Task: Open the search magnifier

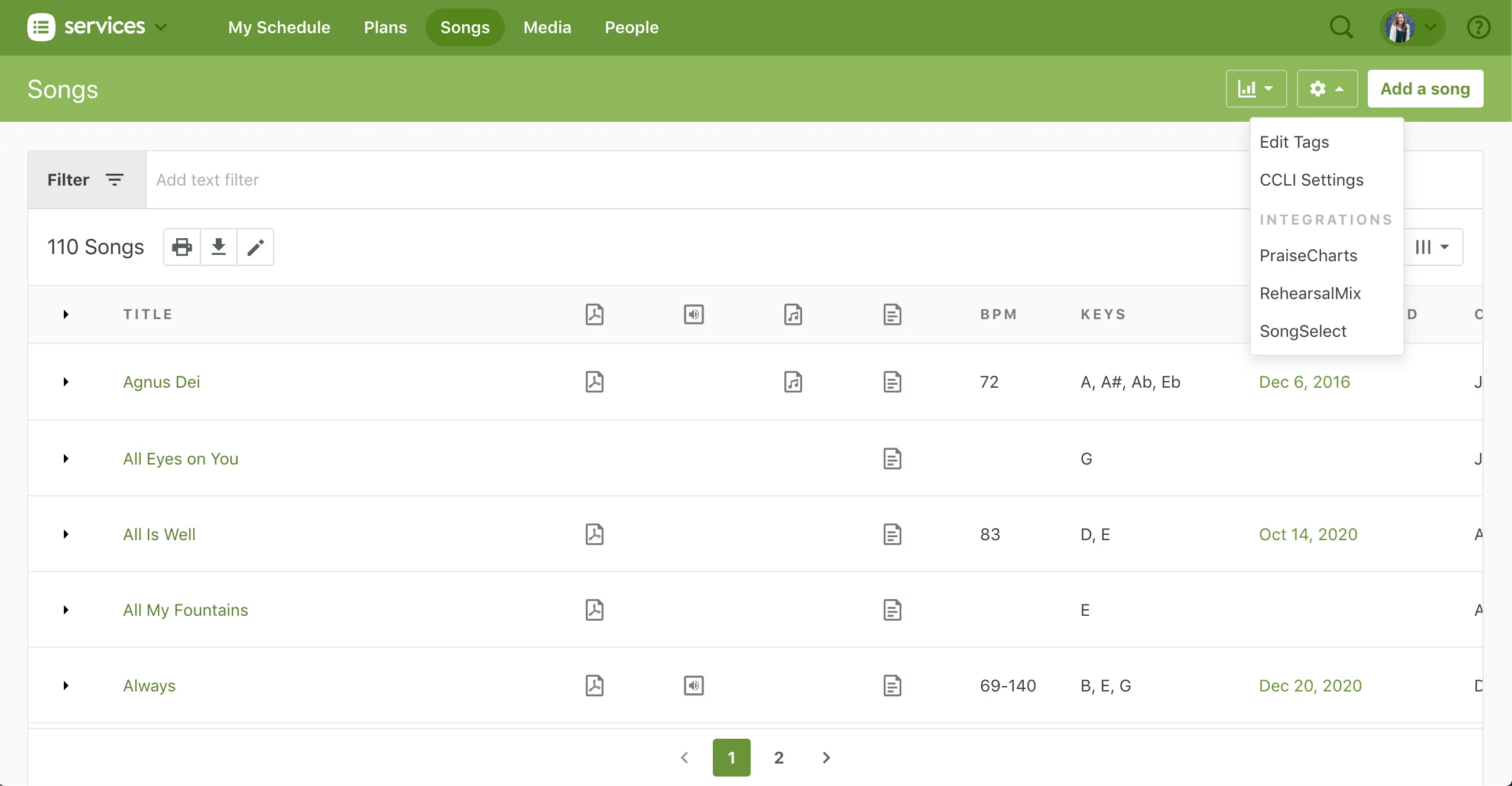Action: [1341, 27]
